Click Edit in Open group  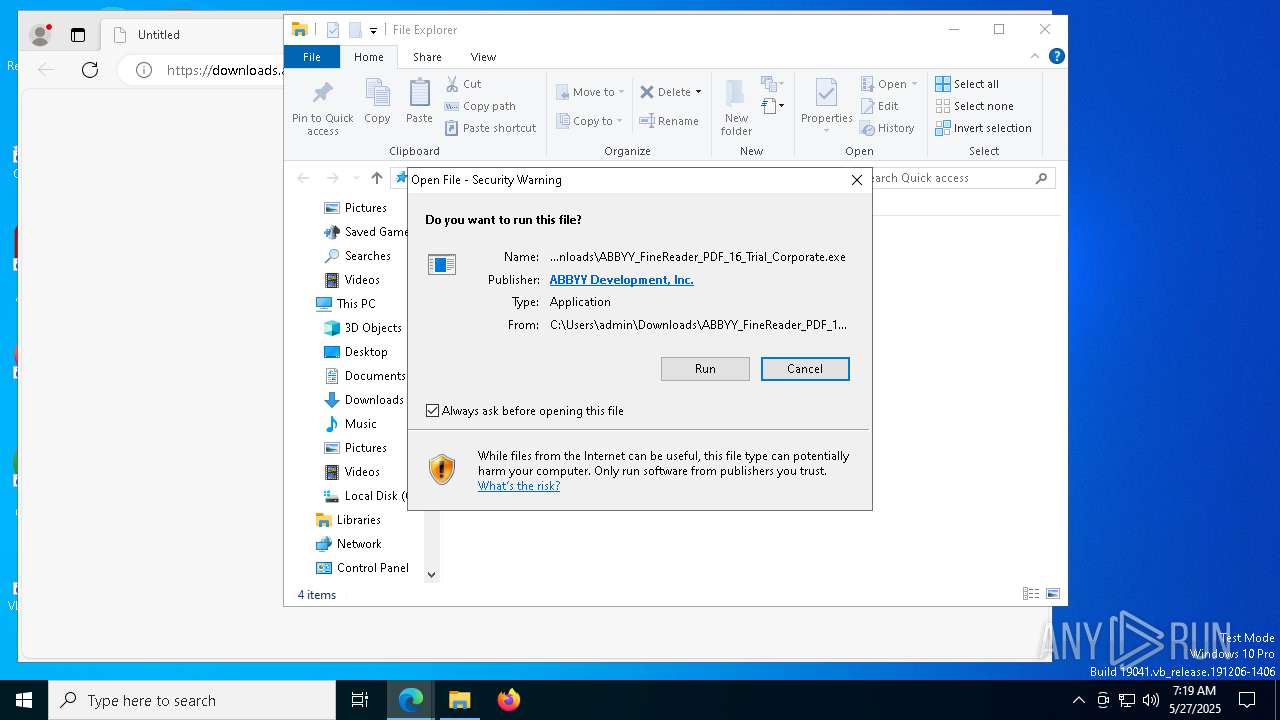pos(879,106)
